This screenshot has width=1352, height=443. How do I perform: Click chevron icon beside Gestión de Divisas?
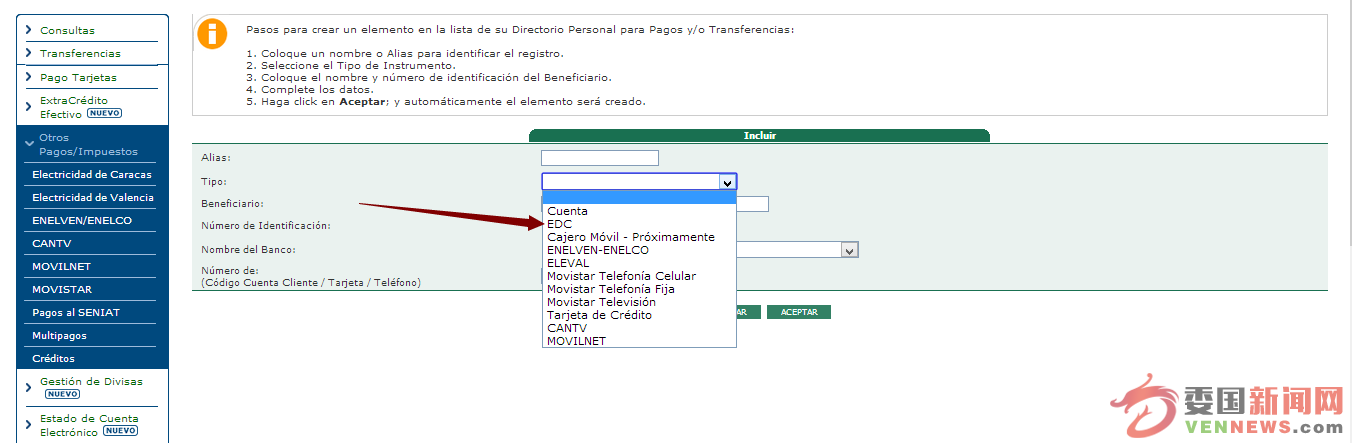tap(29, 388)
